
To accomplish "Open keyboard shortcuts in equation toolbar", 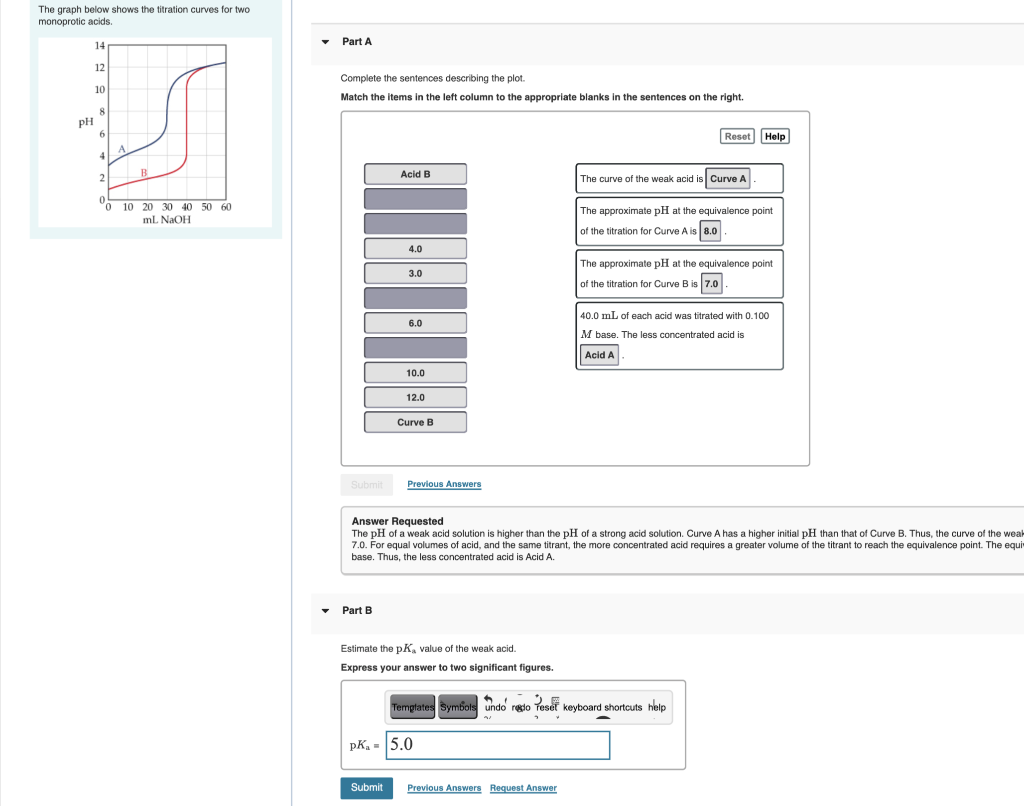I will tap(602, 707).
